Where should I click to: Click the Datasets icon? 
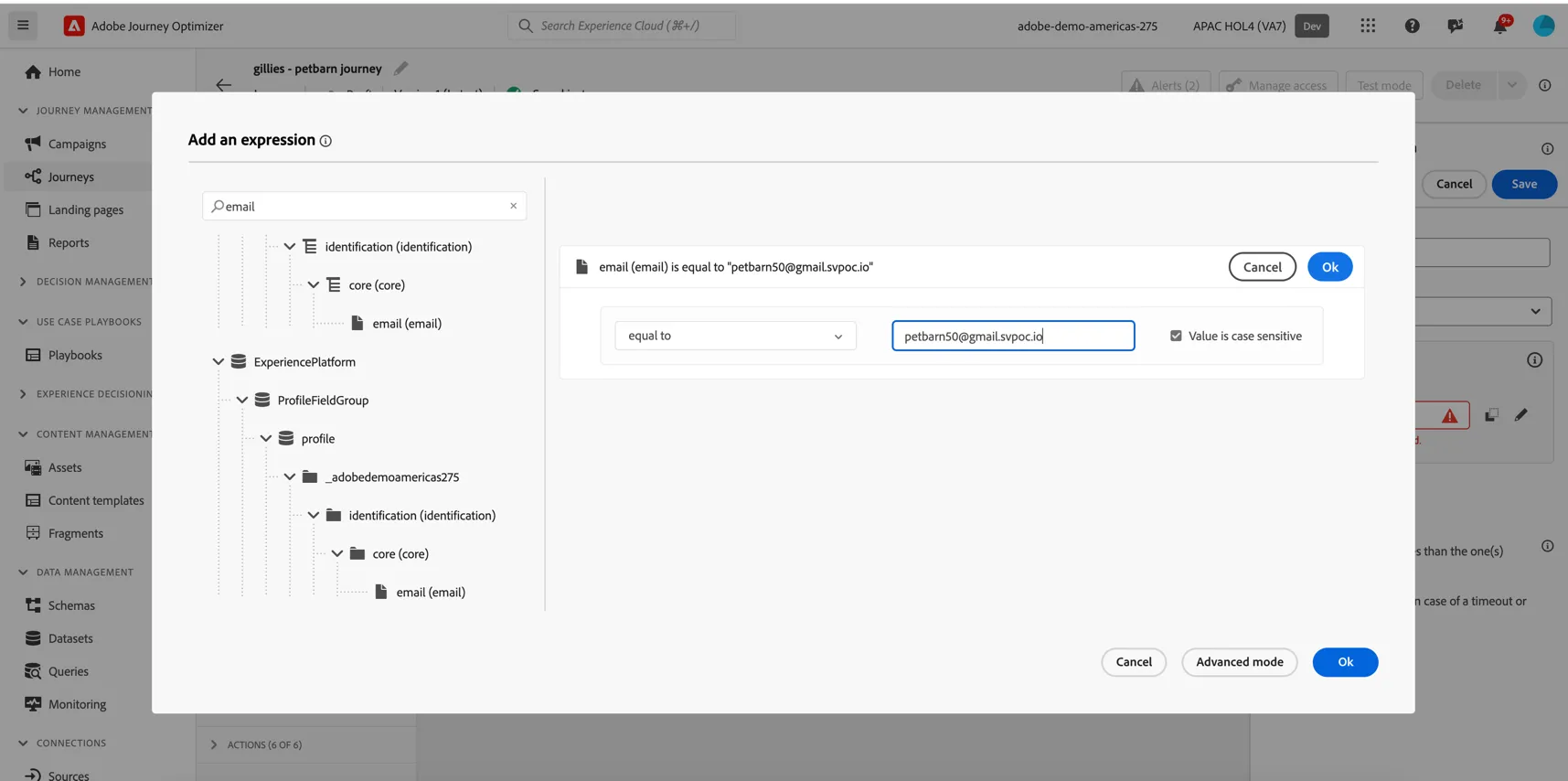tap(33, 638)
